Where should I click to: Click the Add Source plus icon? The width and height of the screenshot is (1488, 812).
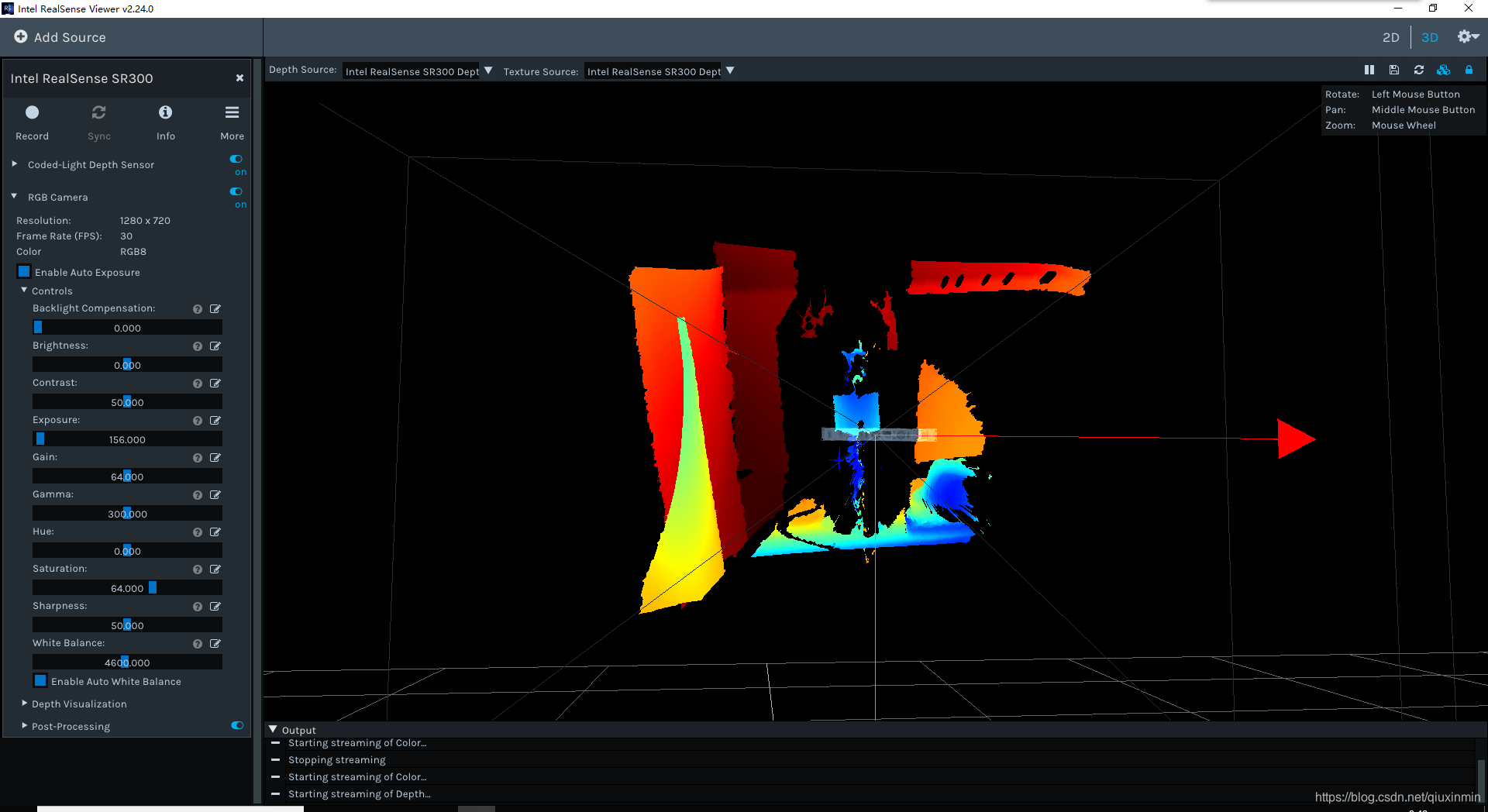pyautogui.click(x=21, y=36)
